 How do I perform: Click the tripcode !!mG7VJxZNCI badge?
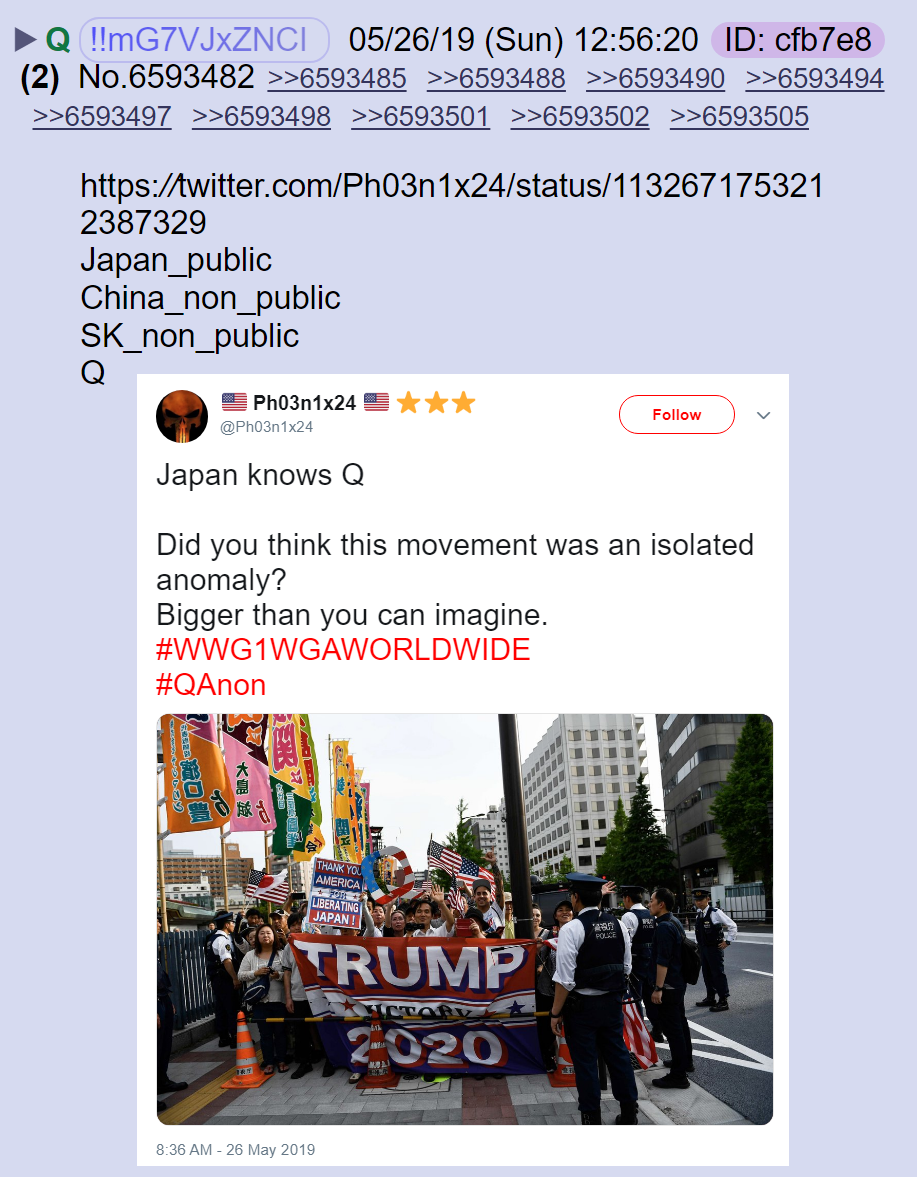(x=204, y=40)
